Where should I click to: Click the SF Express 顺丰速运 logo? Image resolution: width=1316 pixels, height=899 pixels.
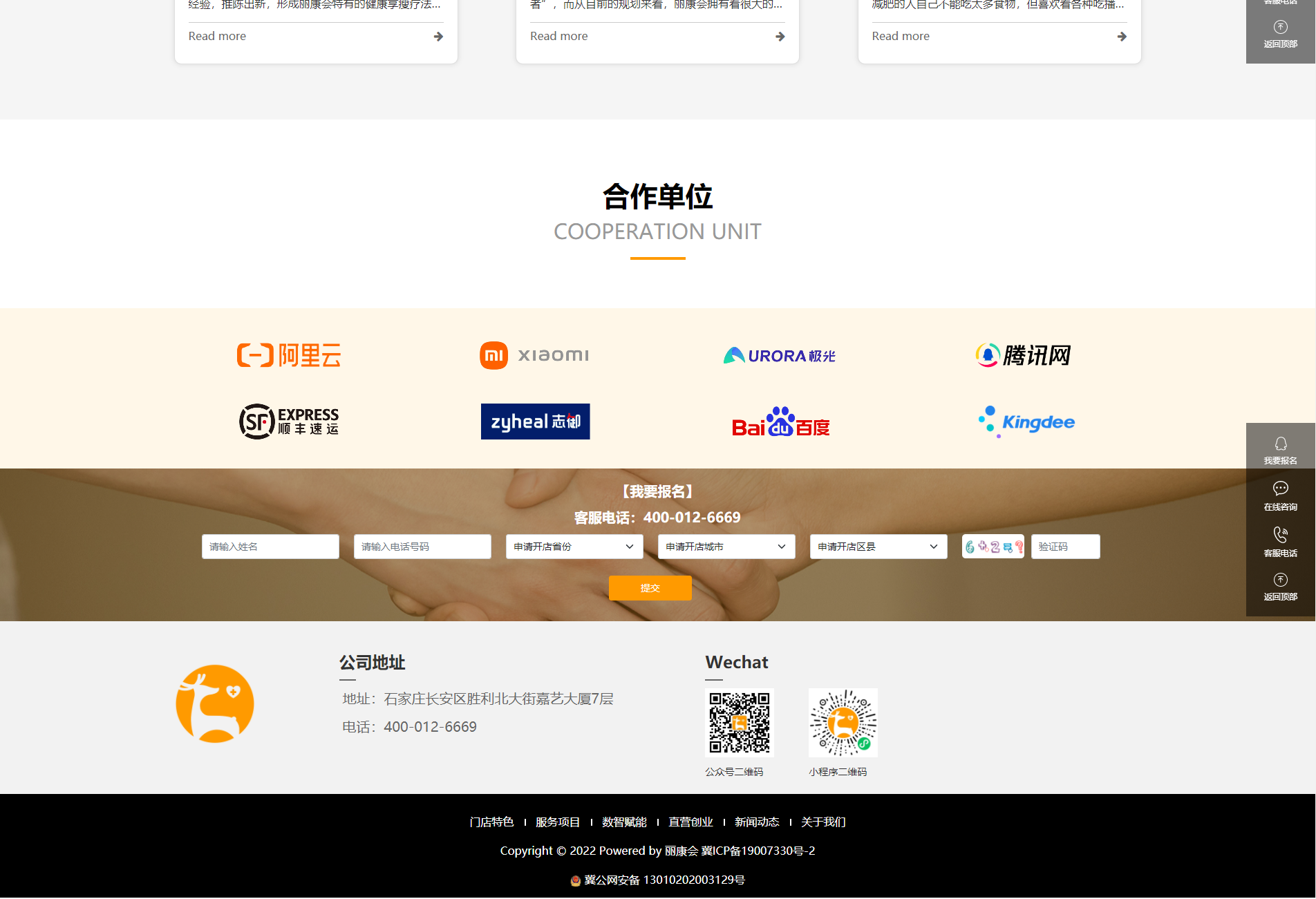click(289, 422)
